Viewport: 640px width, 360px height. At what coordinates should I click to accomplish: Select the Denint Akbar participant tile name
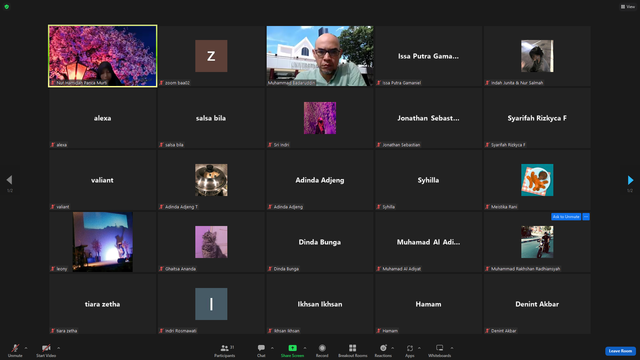pos(537,304)
